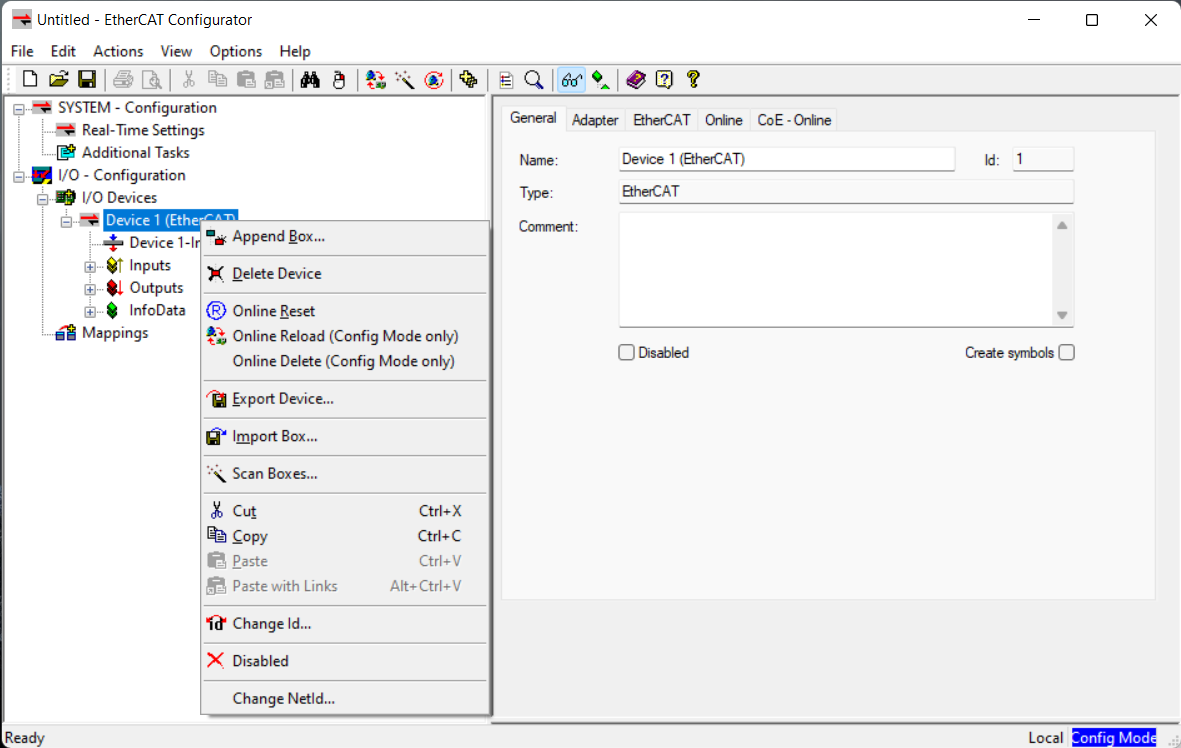Tick the Disabled checkbox in General tab
This screenshot has width=1181, height=748.
(x=626, y=353)
